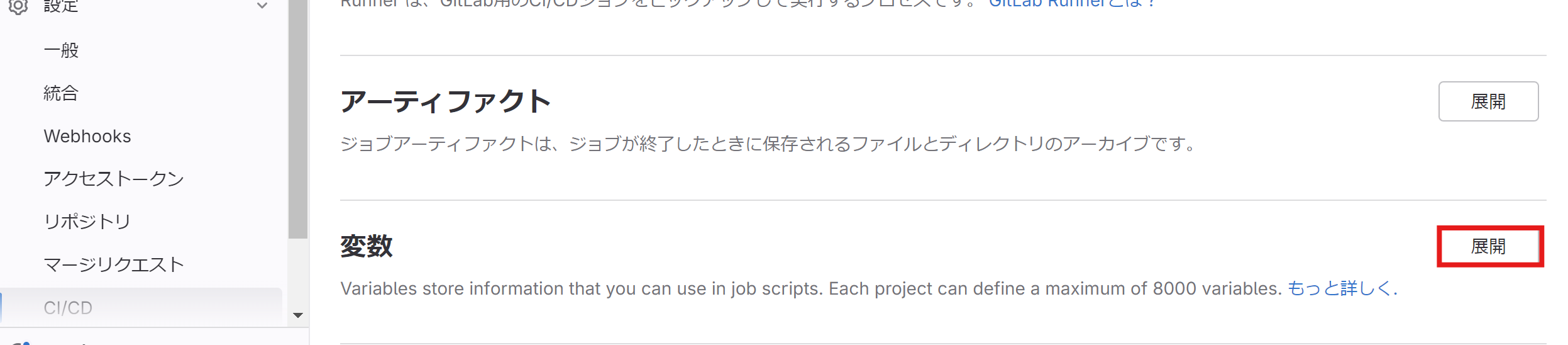Select マージリクエスト in the settings menu

tap(114, 264)
